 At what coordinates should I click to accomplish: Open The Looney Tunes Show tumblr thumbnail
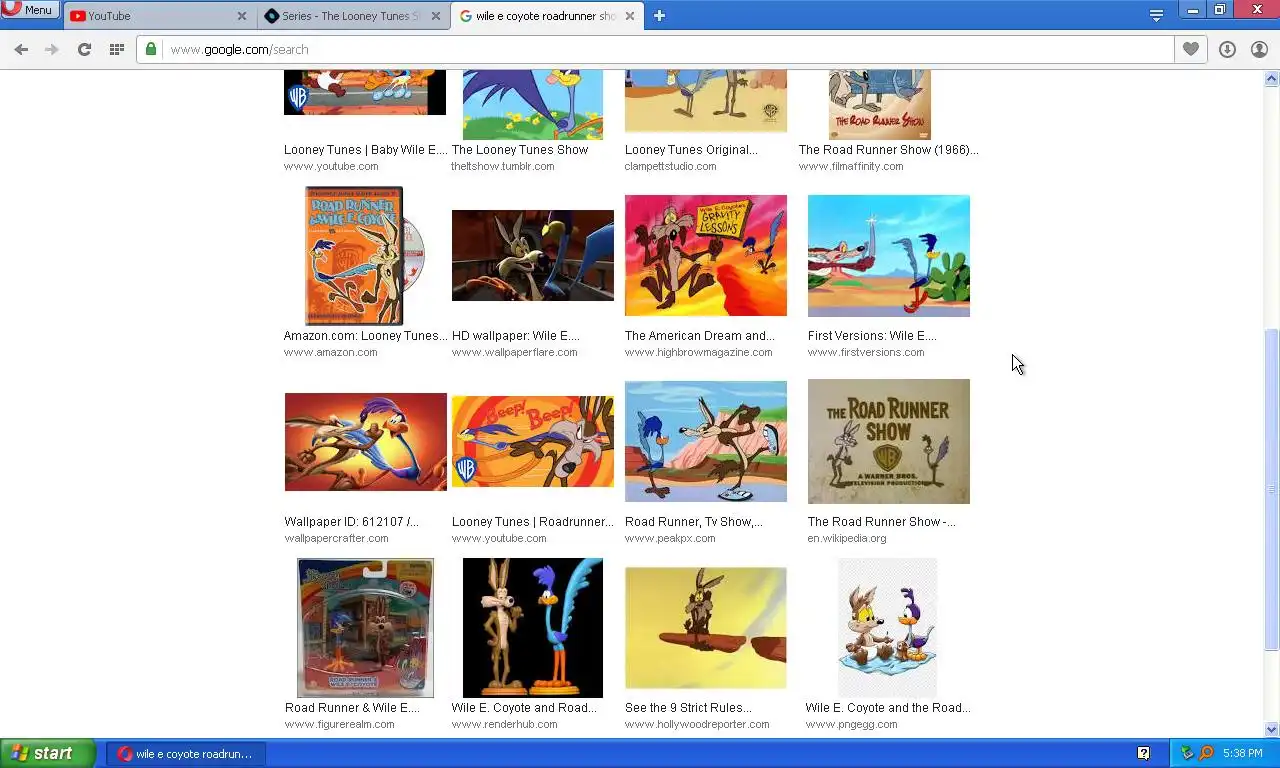tap(532, 104)
